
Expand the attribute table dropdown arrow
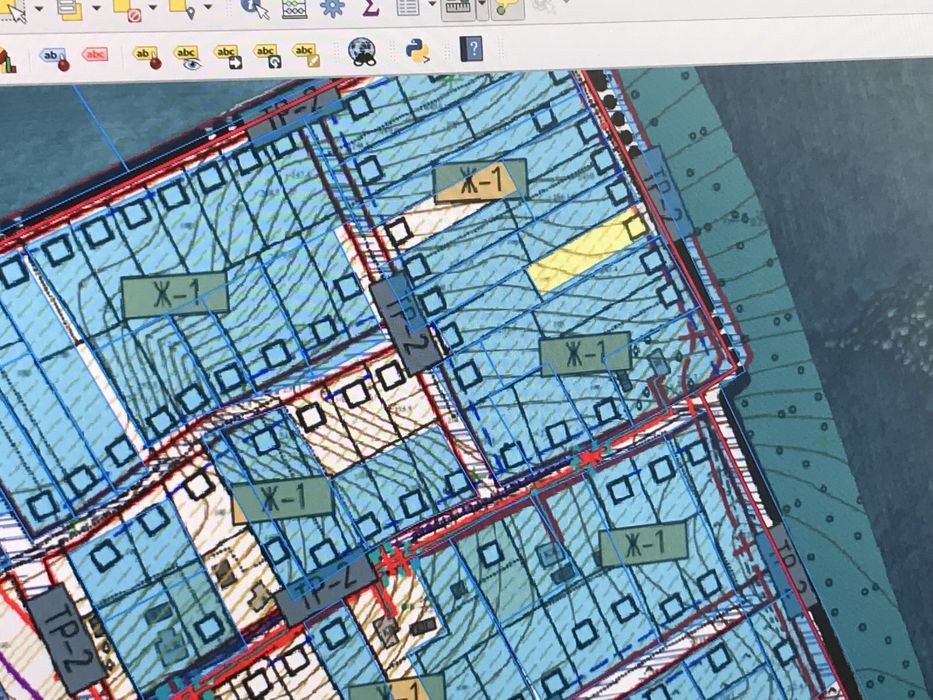click(x=431, y=5)
